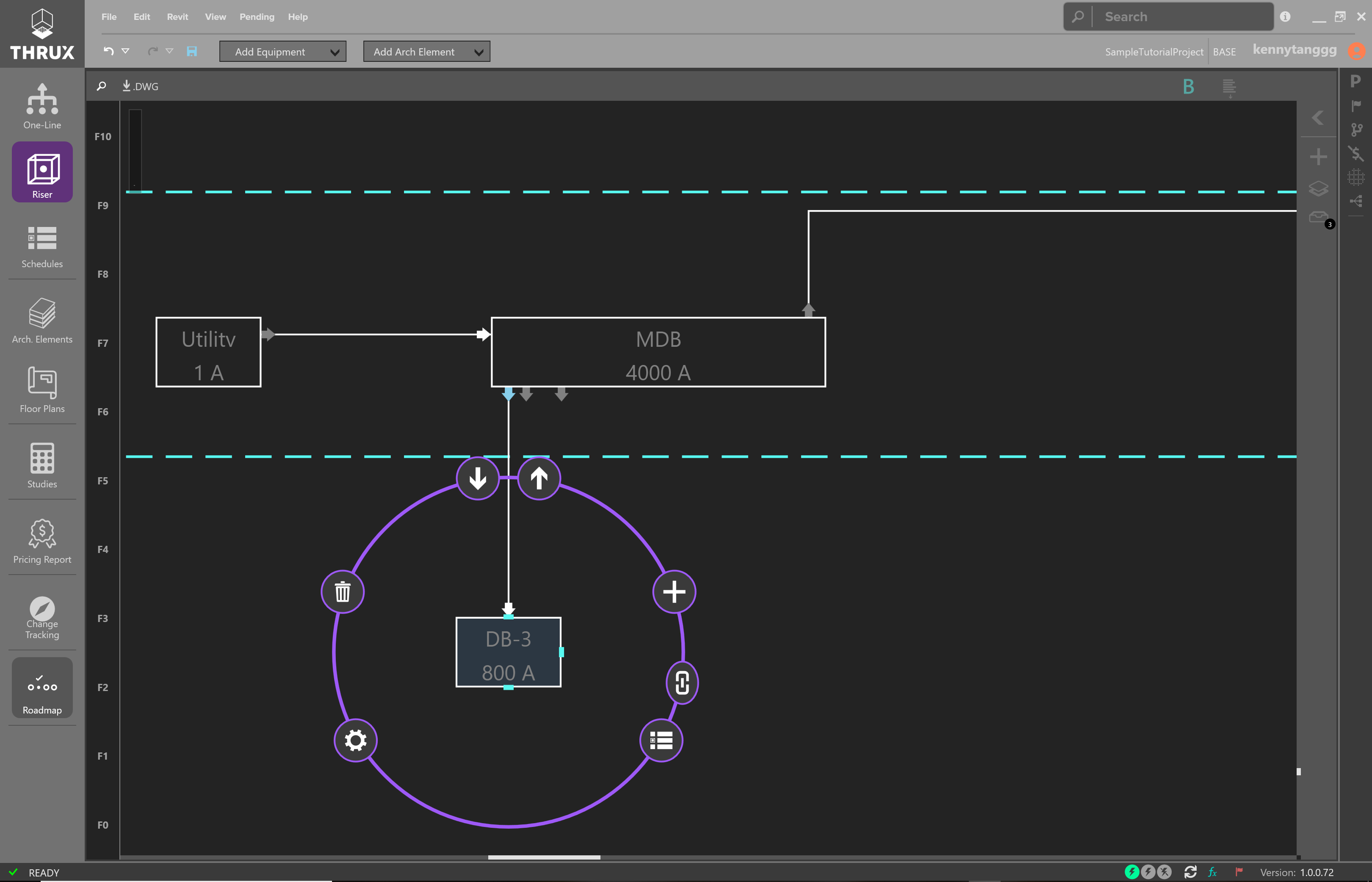Viewport: 1372px width, 882px height.
Task: Go to Floor Plans
Action: click(x=42, y=390)
